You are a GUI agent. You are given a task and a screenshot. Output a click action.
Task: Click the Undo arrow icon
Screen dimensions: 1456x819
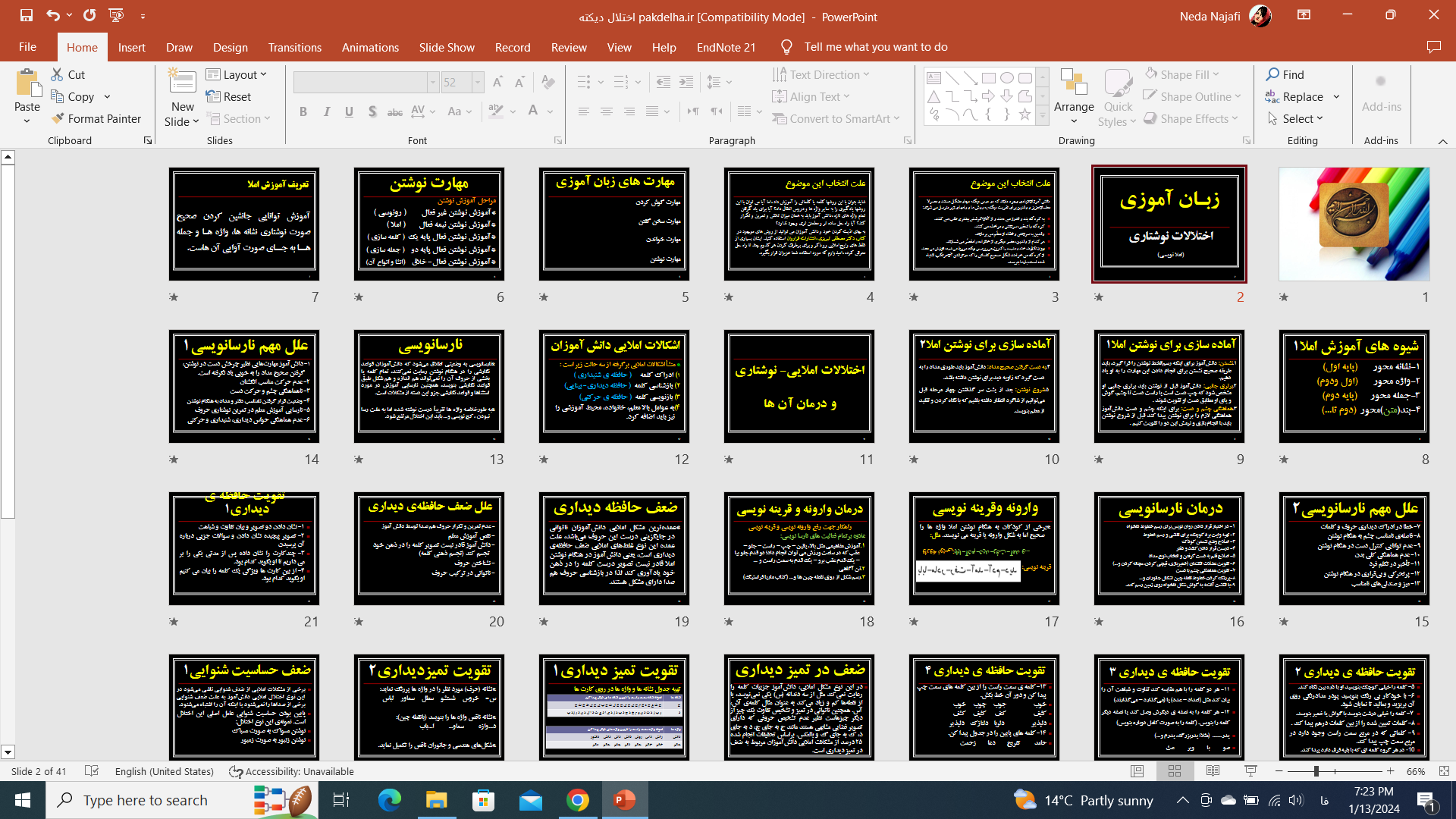[52, 15]
